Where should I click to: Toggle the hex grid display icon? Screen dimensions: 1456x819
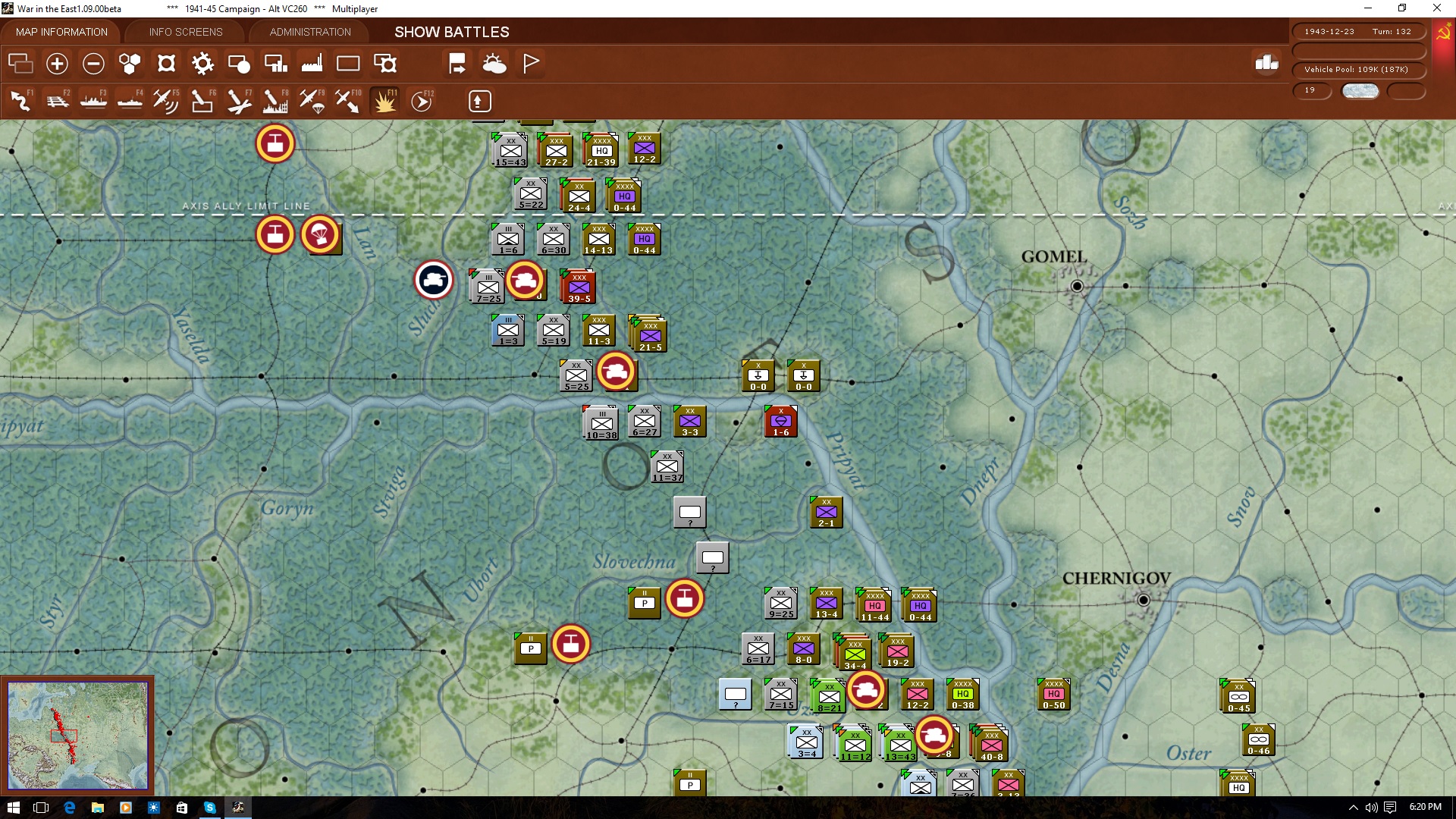pos(130,64)
